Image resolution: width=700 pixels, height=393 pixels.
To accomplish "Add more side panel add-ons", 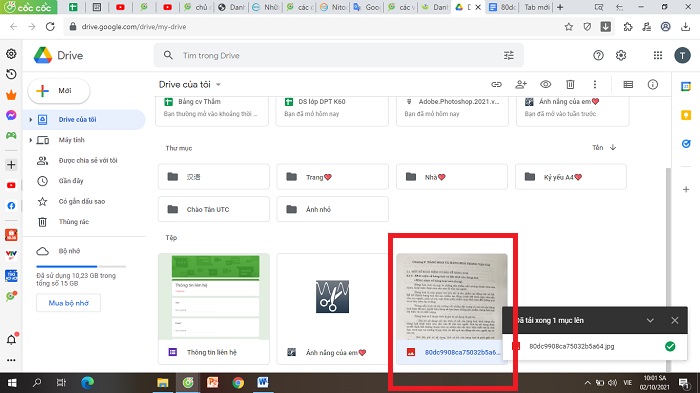I will pyautogui.click(x=686, y=189).
